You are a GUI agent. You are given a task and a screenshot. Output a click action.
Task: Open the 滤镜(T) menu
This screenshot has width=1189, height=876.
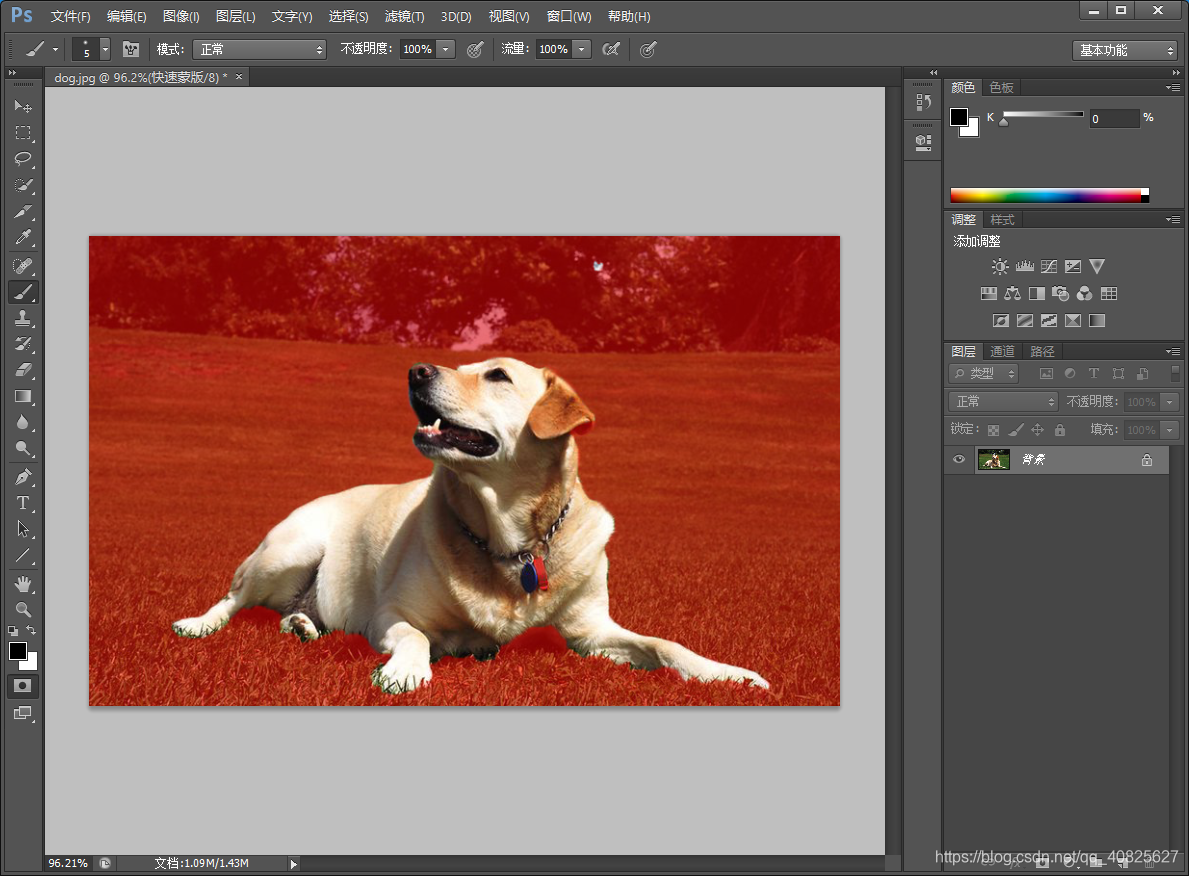404,16
